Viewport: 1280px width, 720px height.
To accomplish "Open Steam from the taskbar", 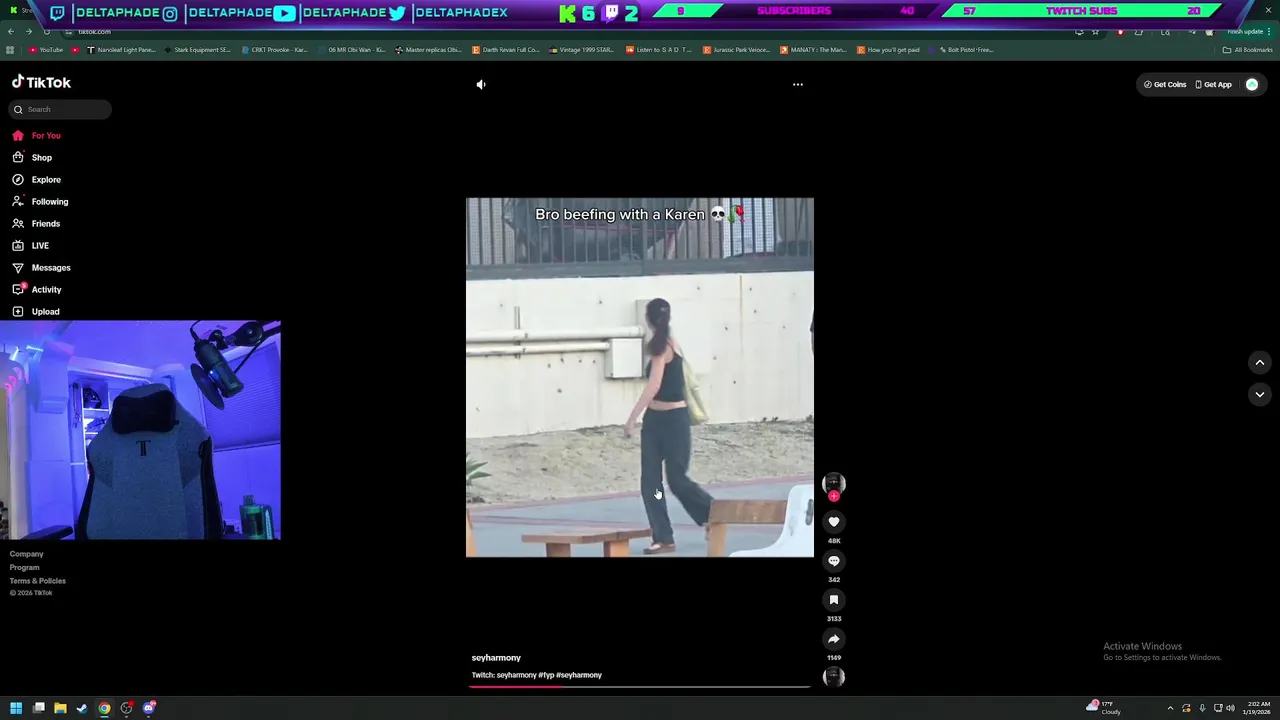I will (82, 708).
